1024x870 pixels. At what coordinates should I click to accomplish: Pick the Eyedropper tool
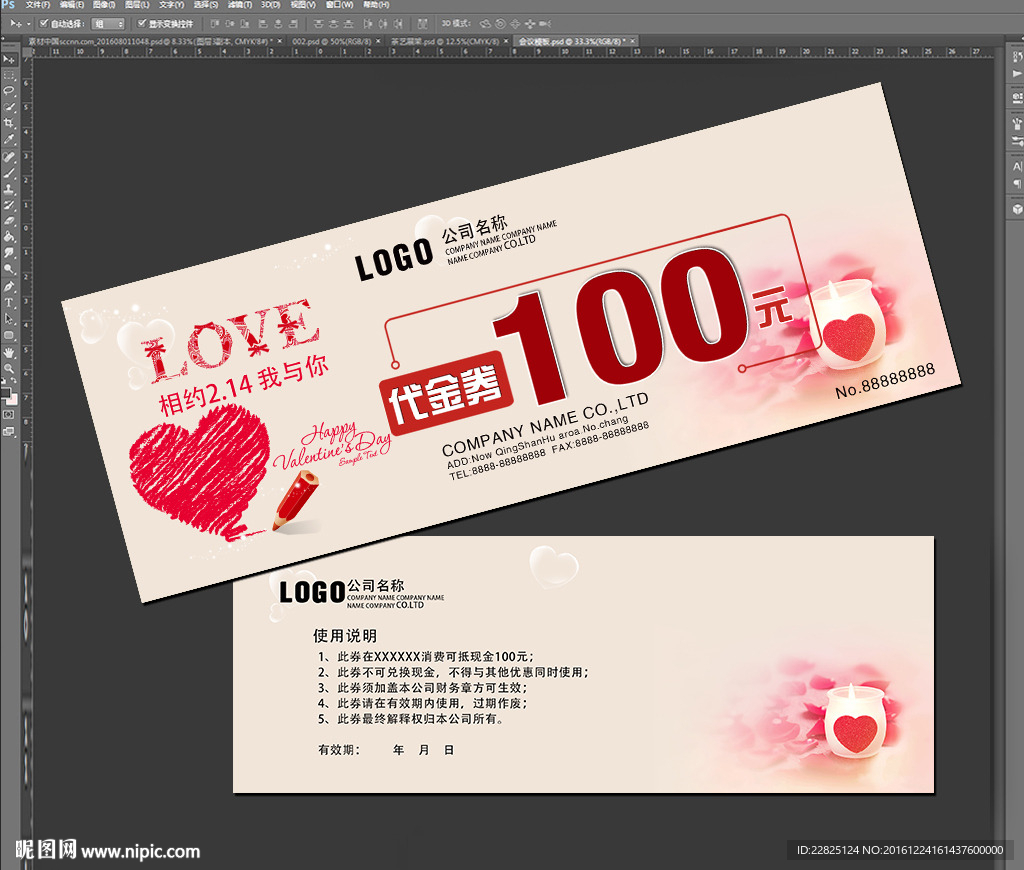coord(9,138)
